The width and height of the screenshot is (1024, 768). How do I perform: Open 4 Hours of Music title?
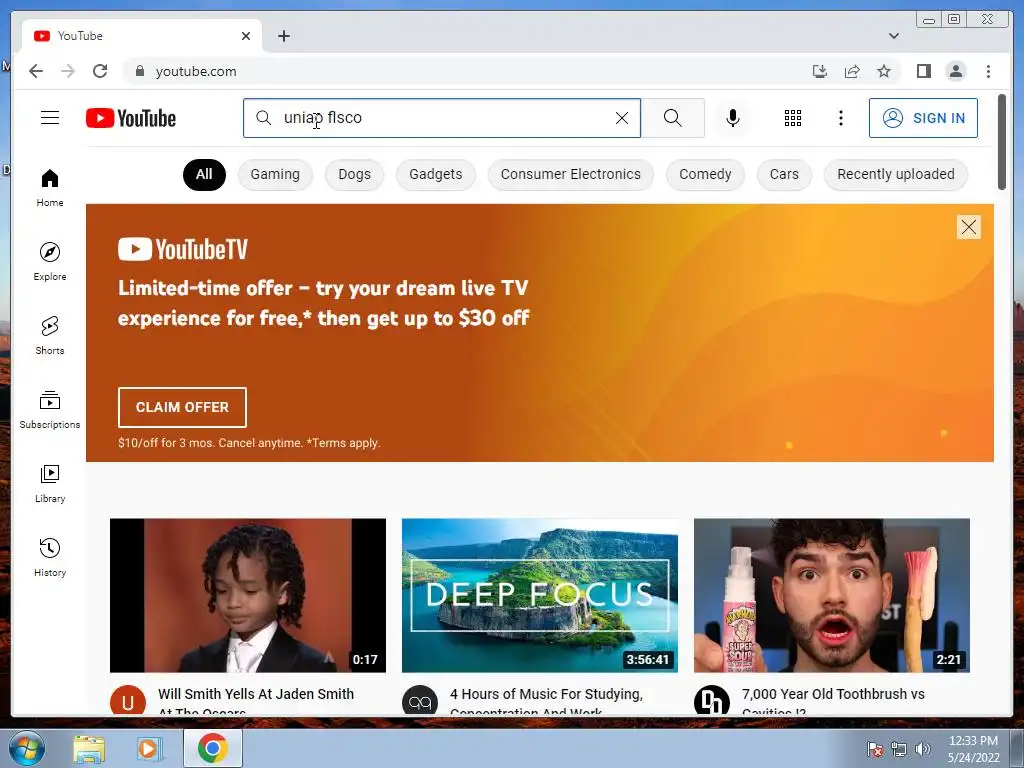pos(547,701)
